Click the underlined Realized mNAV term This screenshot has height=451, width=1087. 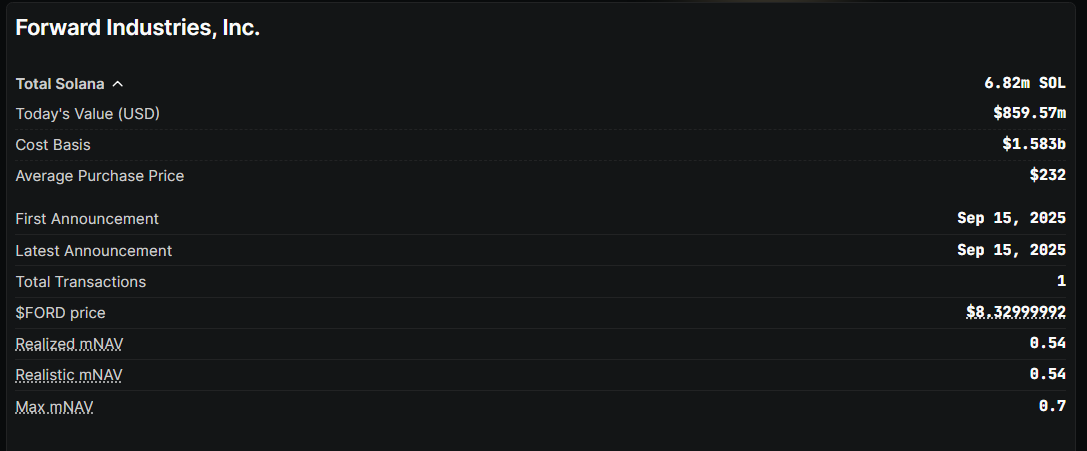[69, 344]
